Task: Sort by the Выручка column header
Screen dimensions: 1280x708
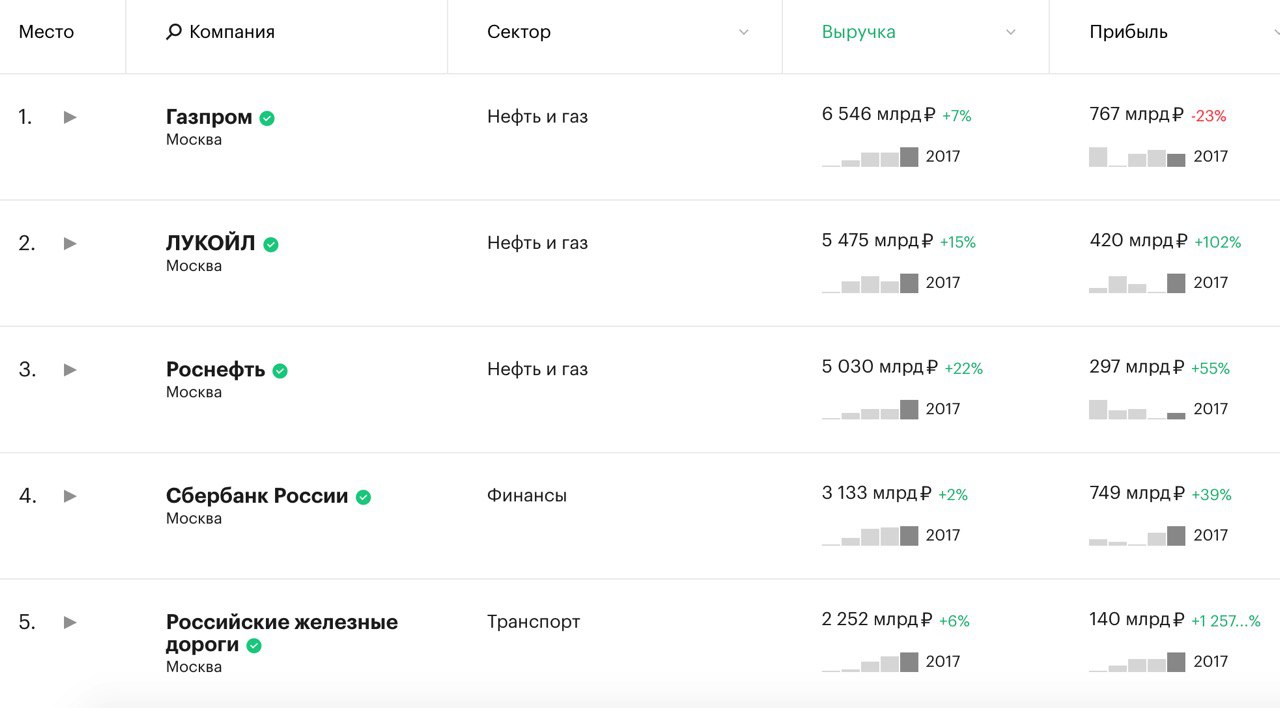Action: coord(859,32)
